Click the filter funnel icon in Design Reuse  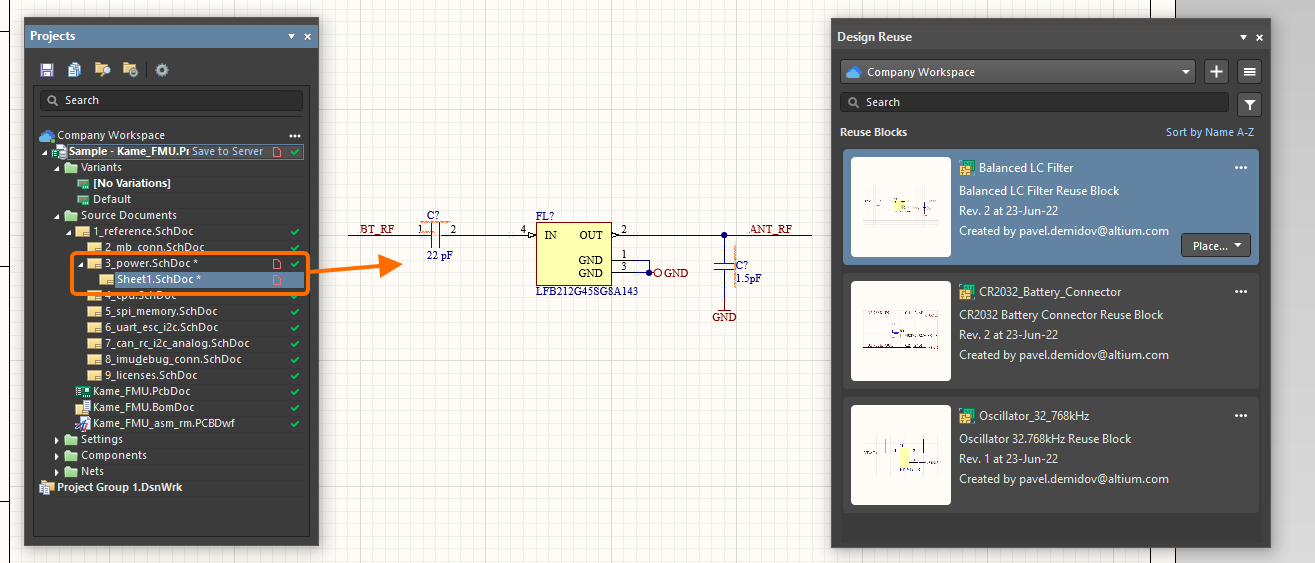click(x=1249, y=104)
